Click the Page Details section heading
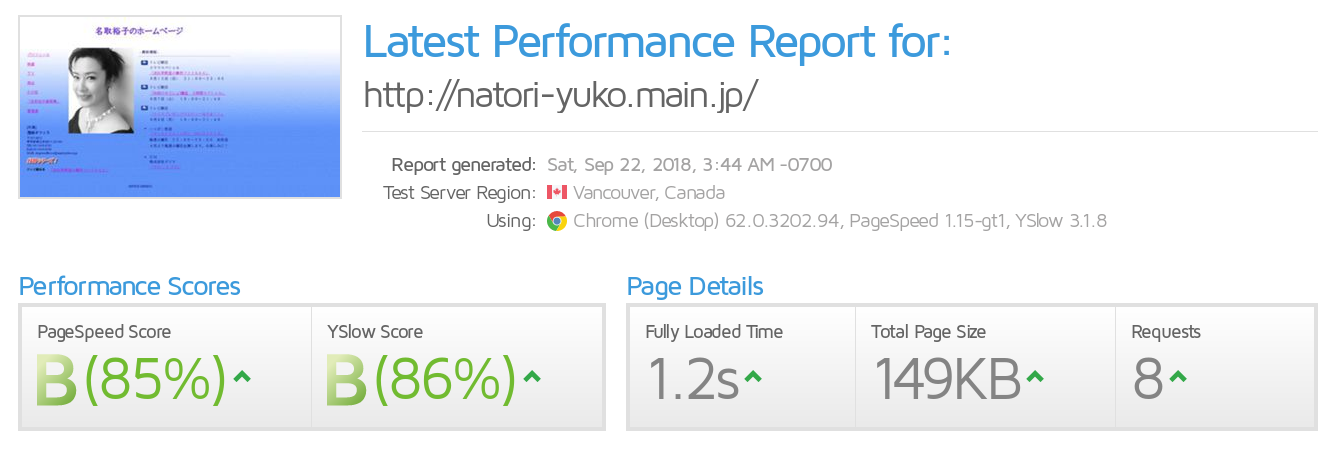Image resolution: width=1333 pixels, height=449 pixels. [x=695, y=287]
